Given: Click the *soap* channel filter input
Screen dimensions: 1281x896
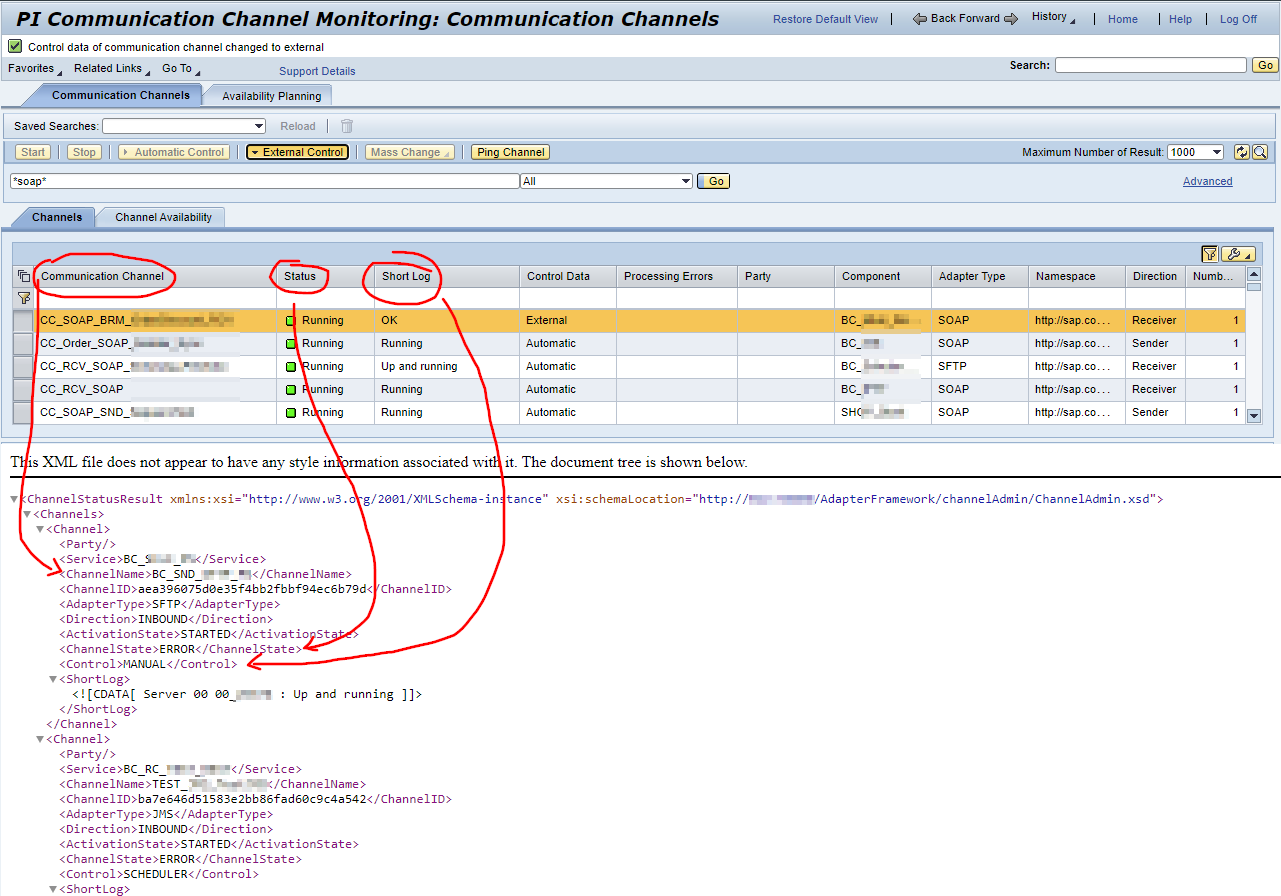Looking at the screenshot, I should click(264, 181).
